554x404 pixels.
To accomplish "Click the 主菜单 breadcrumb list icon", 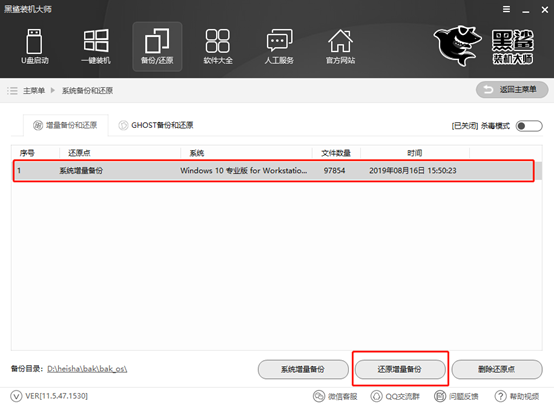I will coord(12,90).
